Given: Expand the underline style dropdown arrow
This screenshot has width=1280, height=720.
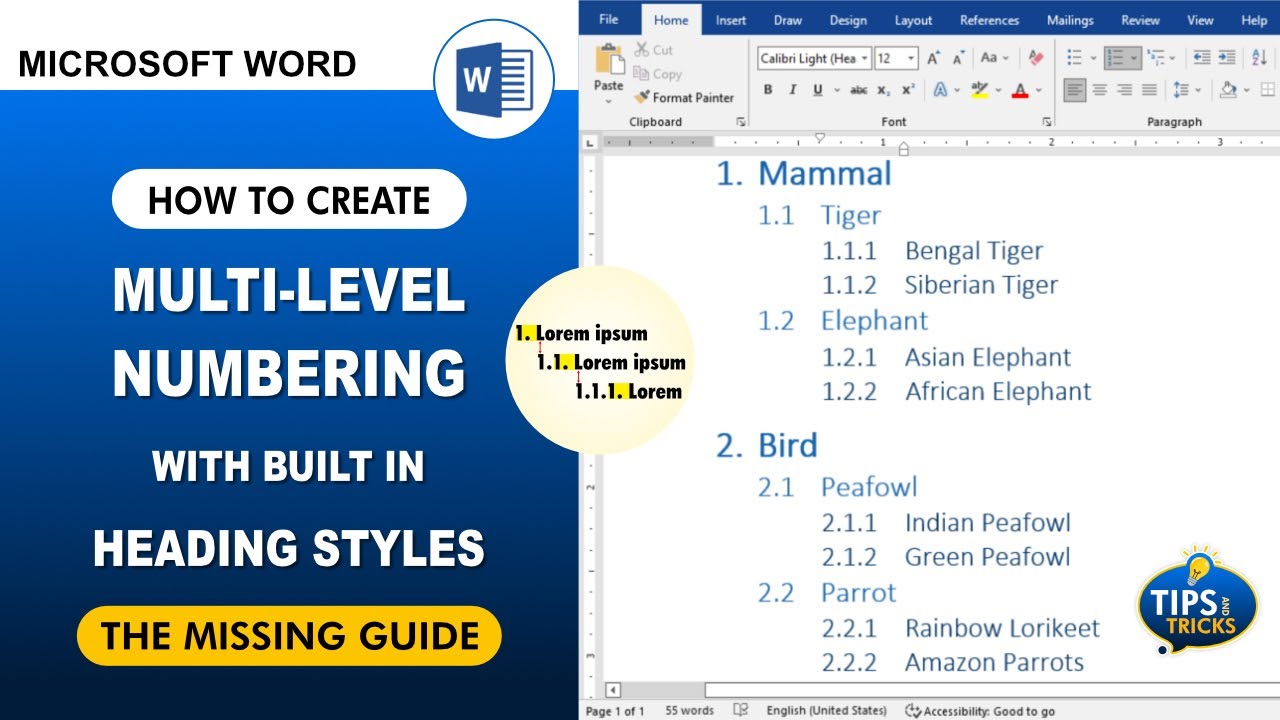Looking at the screenshot, I should 836,90.
